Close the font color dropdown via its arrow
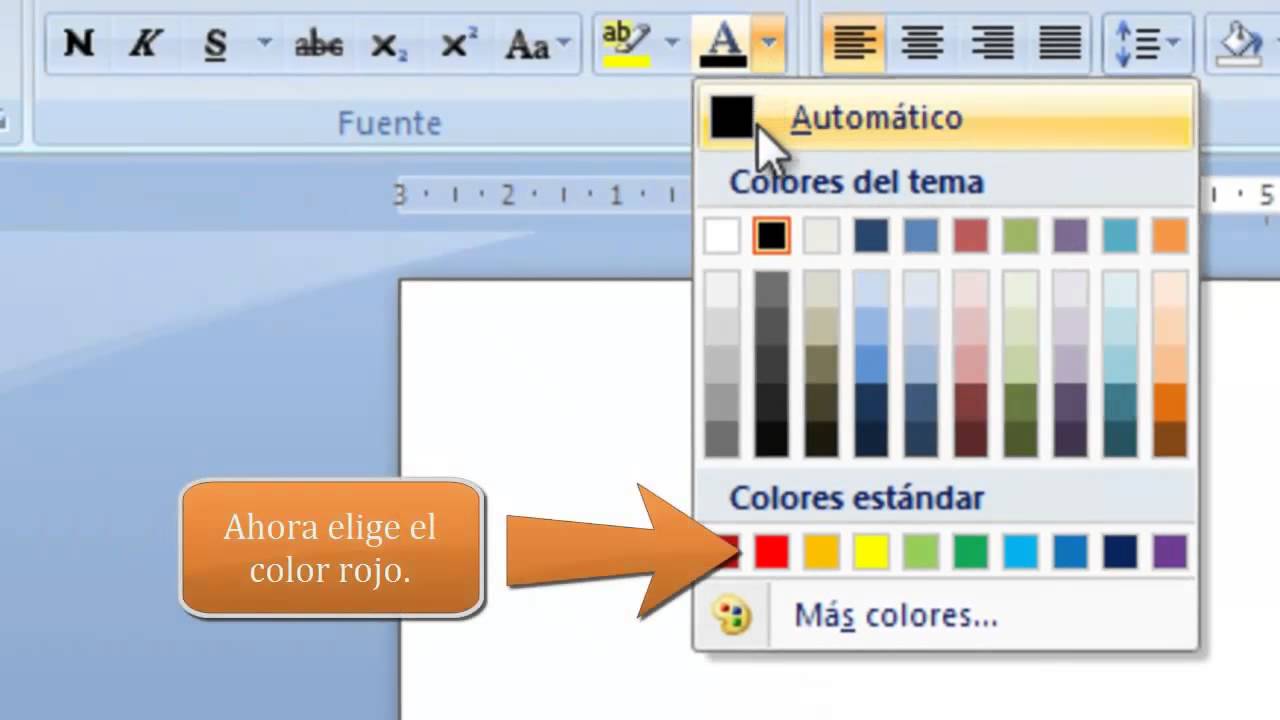1280x720 pixels. coord(768,43)
